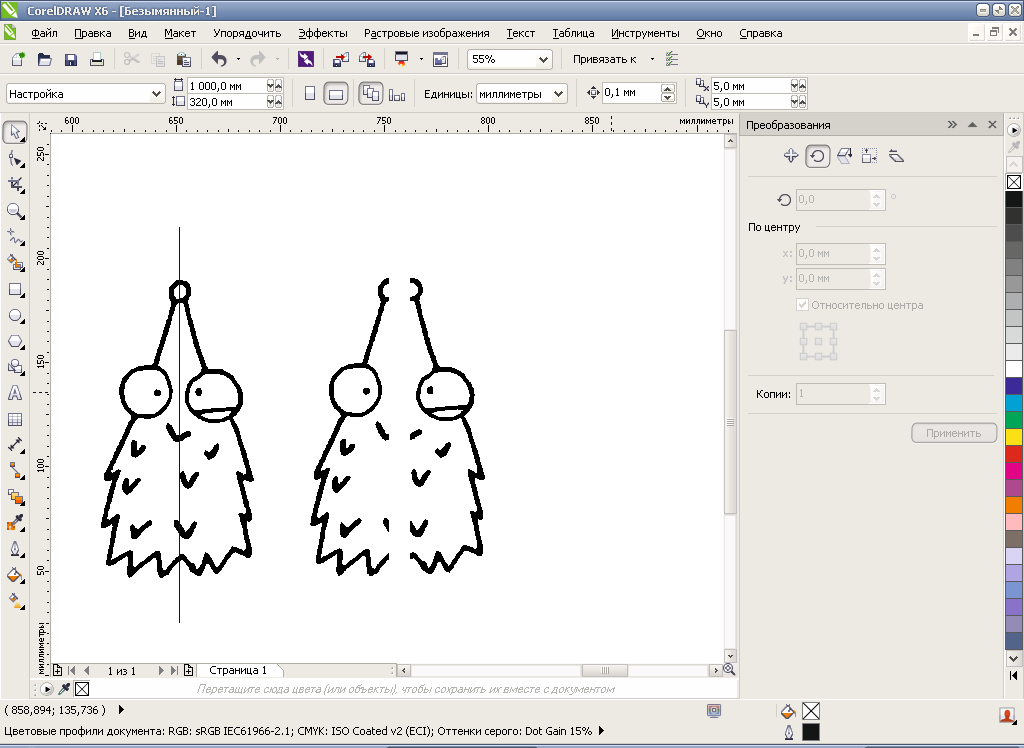Select the Table tool
The image size is (1024, 748).
(15, 419)
